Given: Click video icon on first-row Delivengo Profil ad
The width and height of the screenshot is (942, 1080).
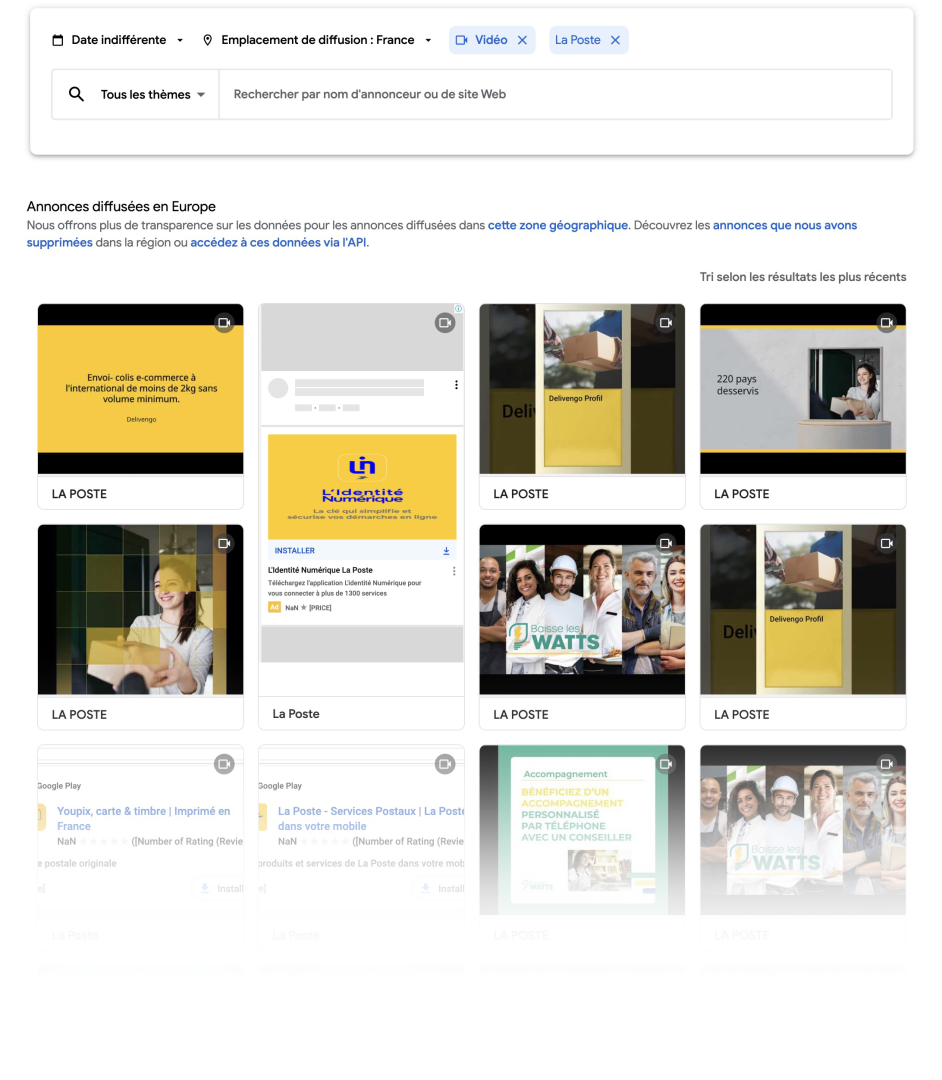Looking at the screenshot, I should tap(666, 322).
